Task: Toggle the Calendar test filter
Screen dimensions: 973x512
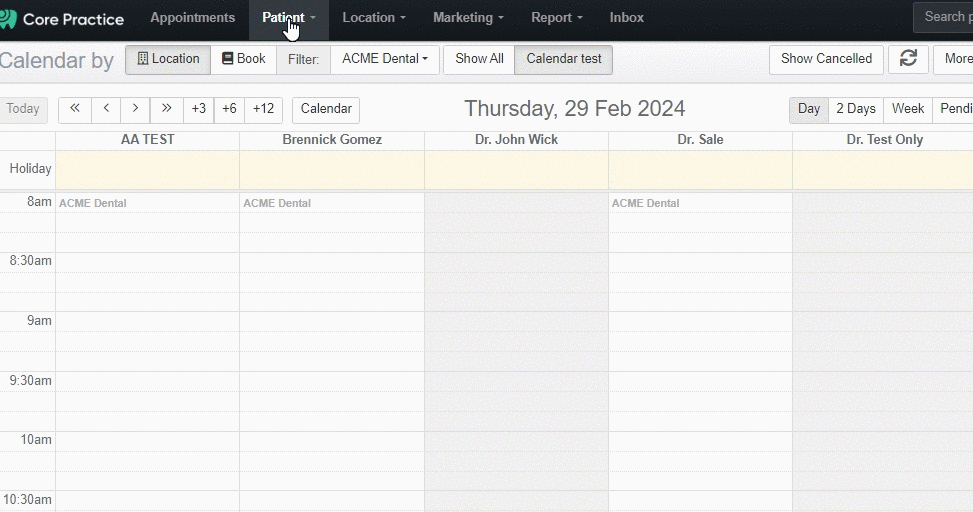Action: click(x=563, y=59)
